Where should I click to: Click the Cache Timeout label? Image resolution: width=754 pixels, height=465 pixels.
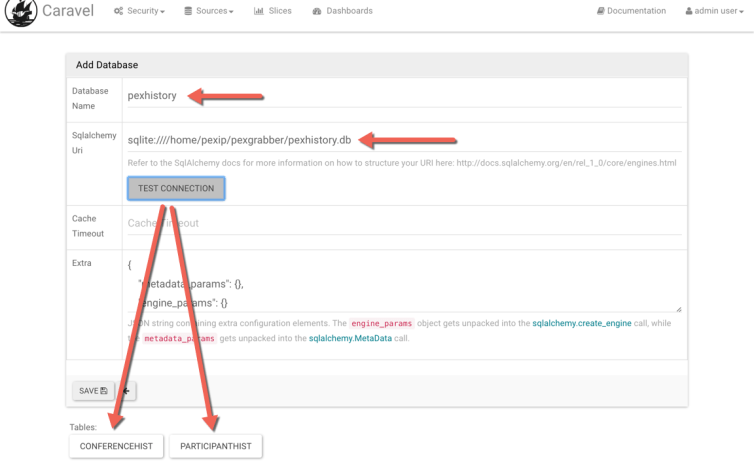coord(88,226)
